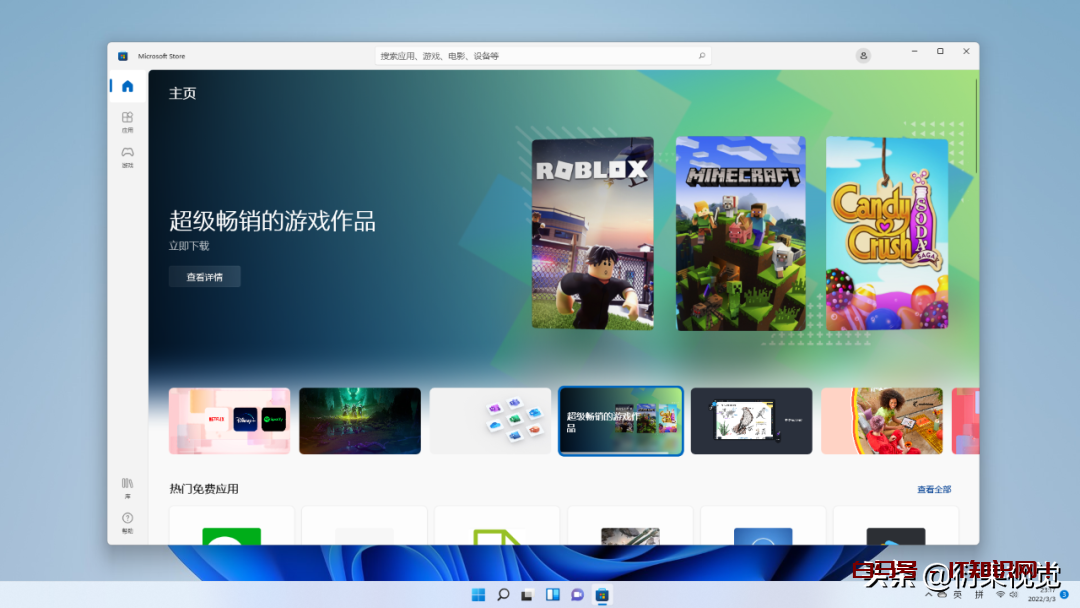Viewport: 1080px width, 608px height.
Task: Open the Gaming (游戏) sidebar section
Action: coord(127,156)
